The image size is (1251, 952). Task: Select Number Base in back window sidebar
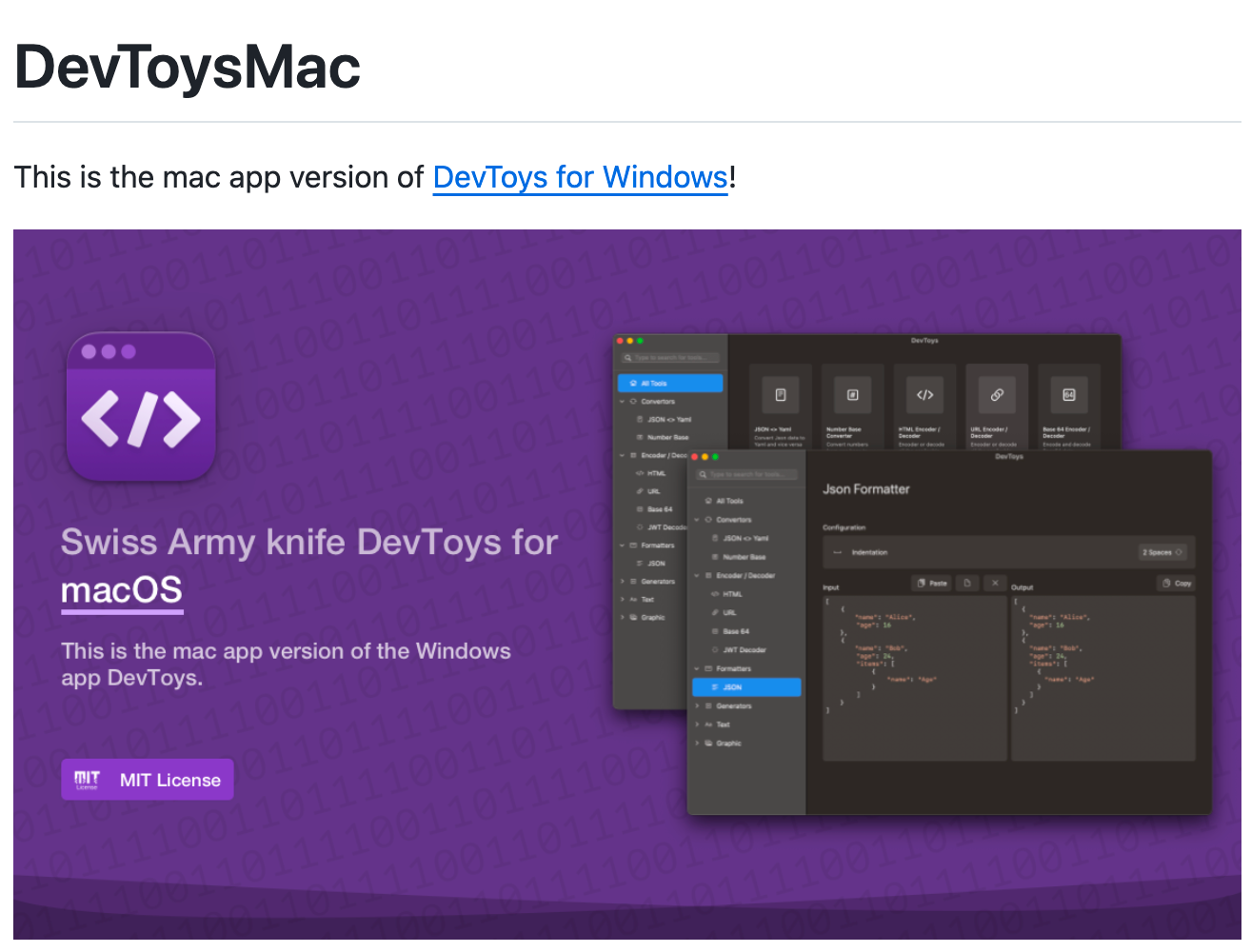click(x=662, y=438)
